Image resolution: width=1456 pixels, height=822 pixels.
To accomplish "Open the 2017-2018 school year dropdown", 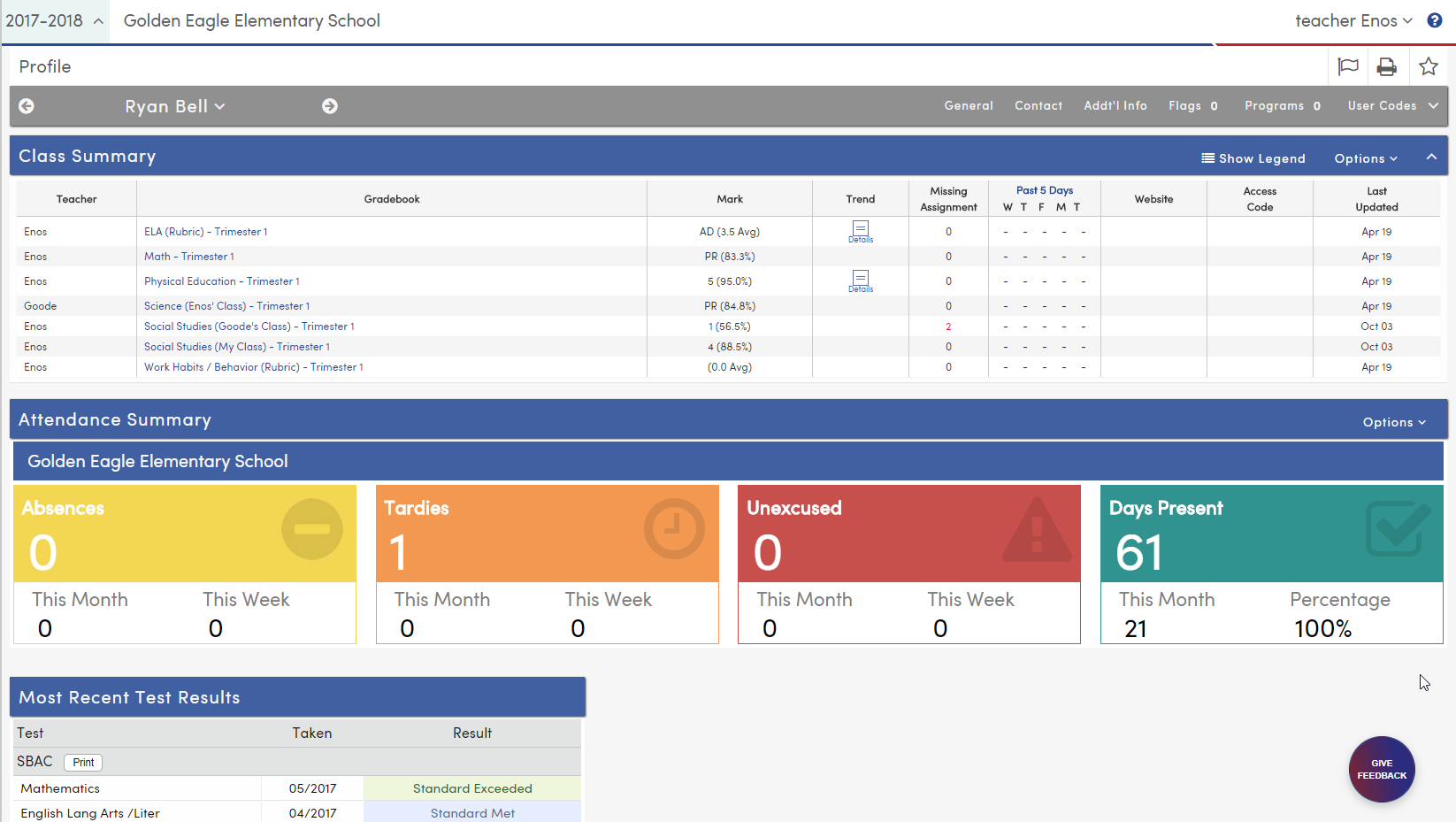I will [x=55, y=19].
